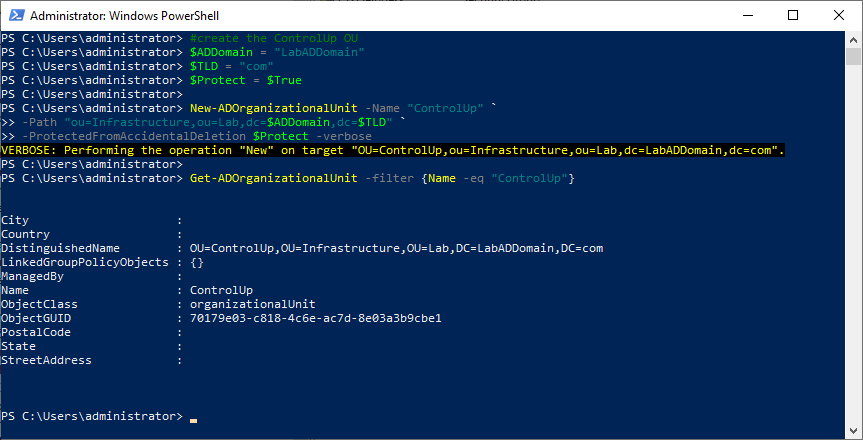
Task: Close the Windows PowerShell window
Action: 838,15
